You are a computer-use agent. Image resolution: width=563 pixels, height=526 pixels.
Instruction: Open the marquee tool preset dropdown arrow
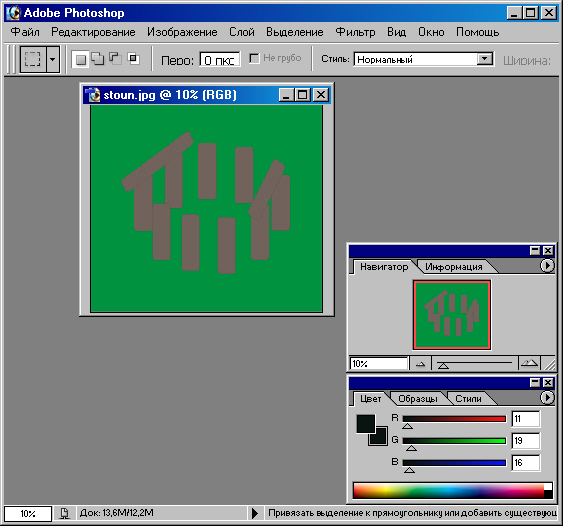(52, 59)
